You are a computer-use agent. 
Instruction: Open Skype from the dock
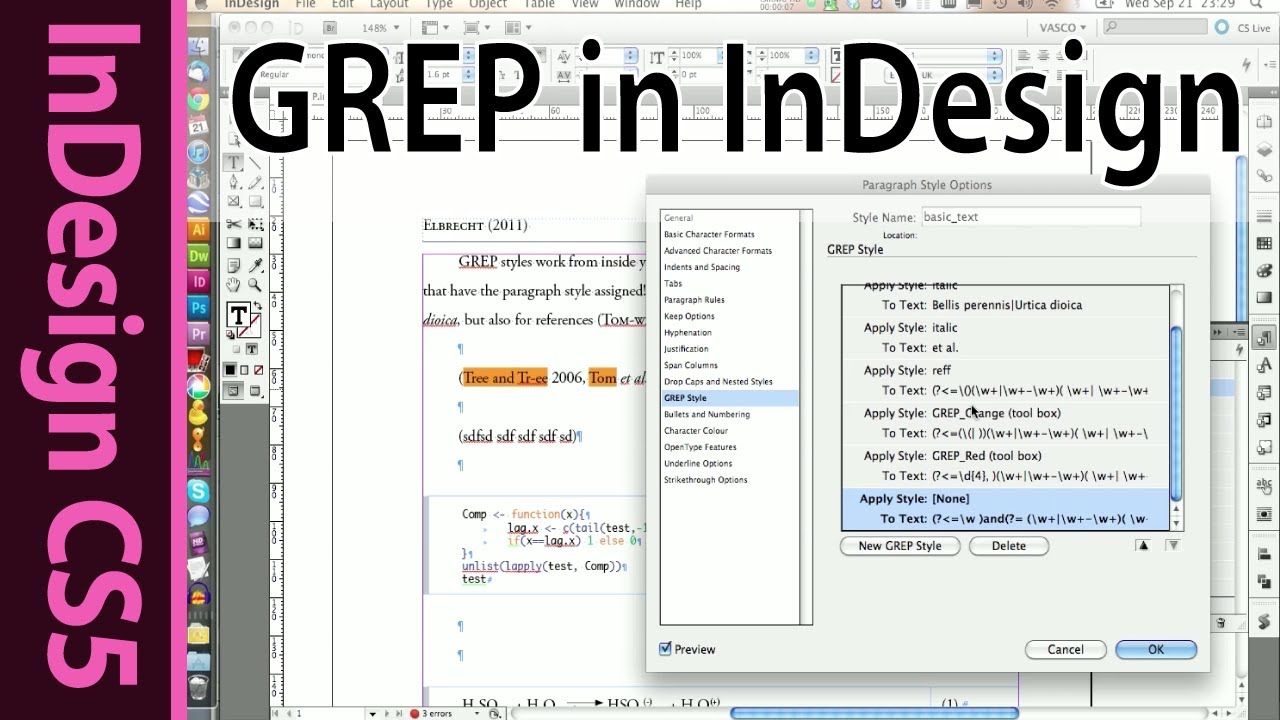point(199,490)
